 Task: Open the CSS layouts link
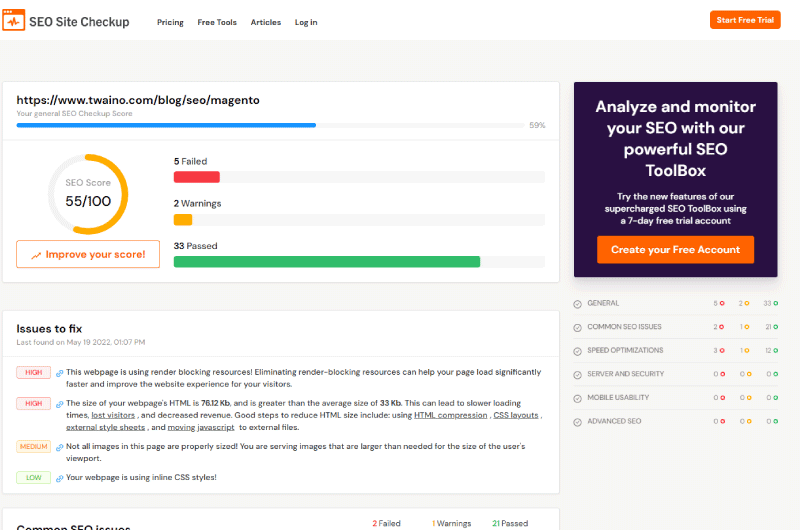tap(516, 415)
